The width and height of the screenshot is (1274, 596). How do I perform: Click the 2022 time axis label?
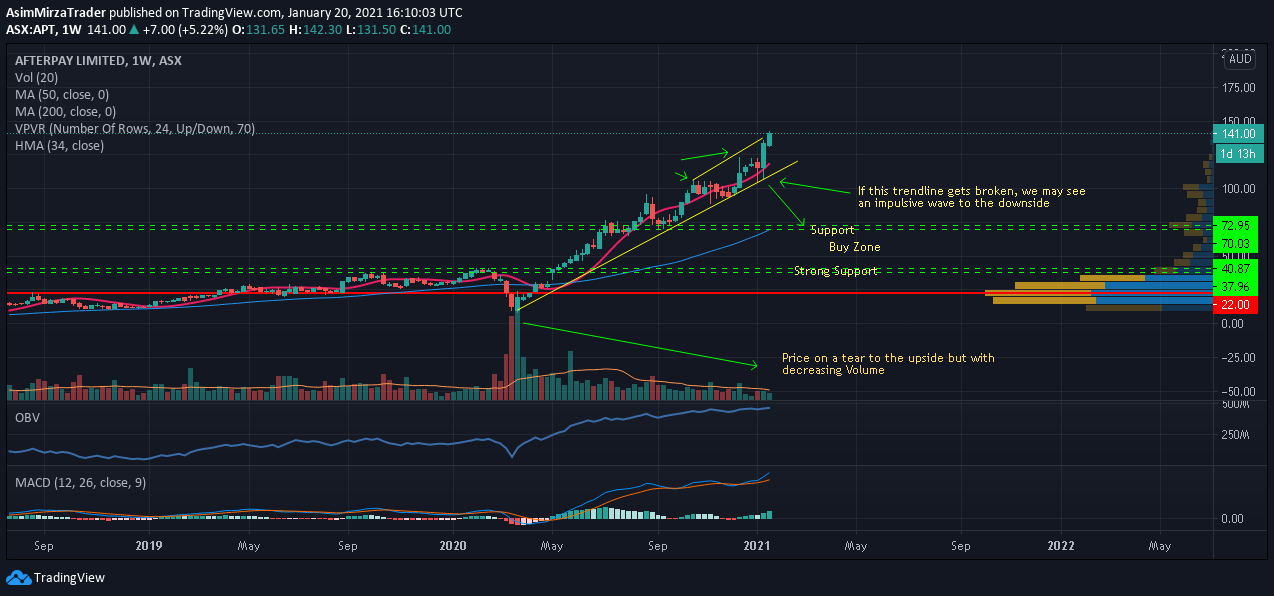click(1060, 546)
